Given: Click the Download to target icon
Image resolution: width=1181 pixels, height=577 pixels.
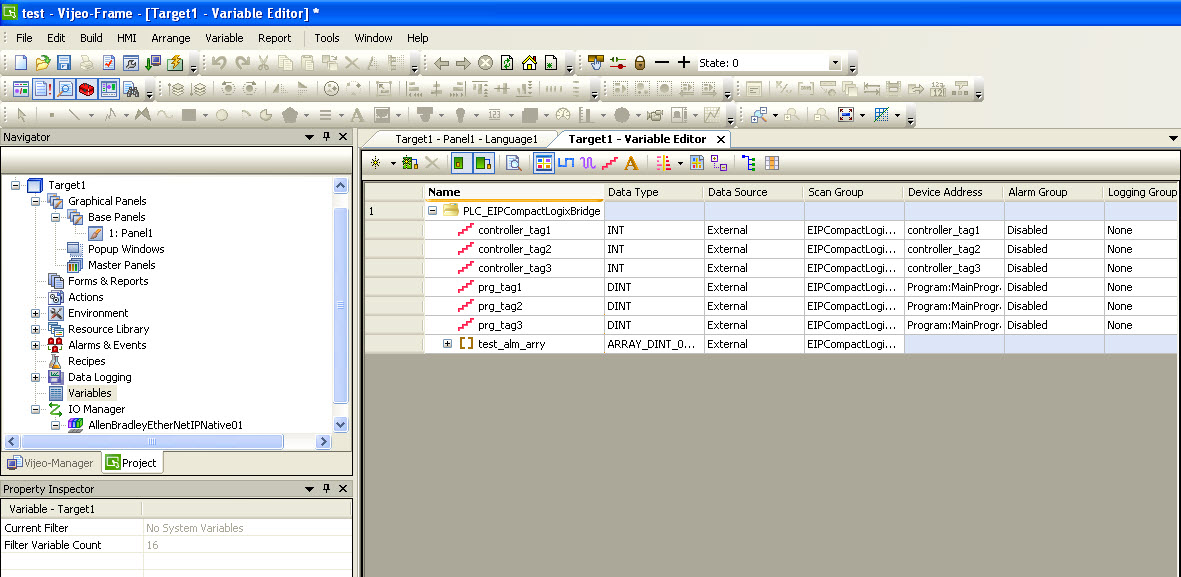Looking at the screenshot, I should (x=153, y=63).
